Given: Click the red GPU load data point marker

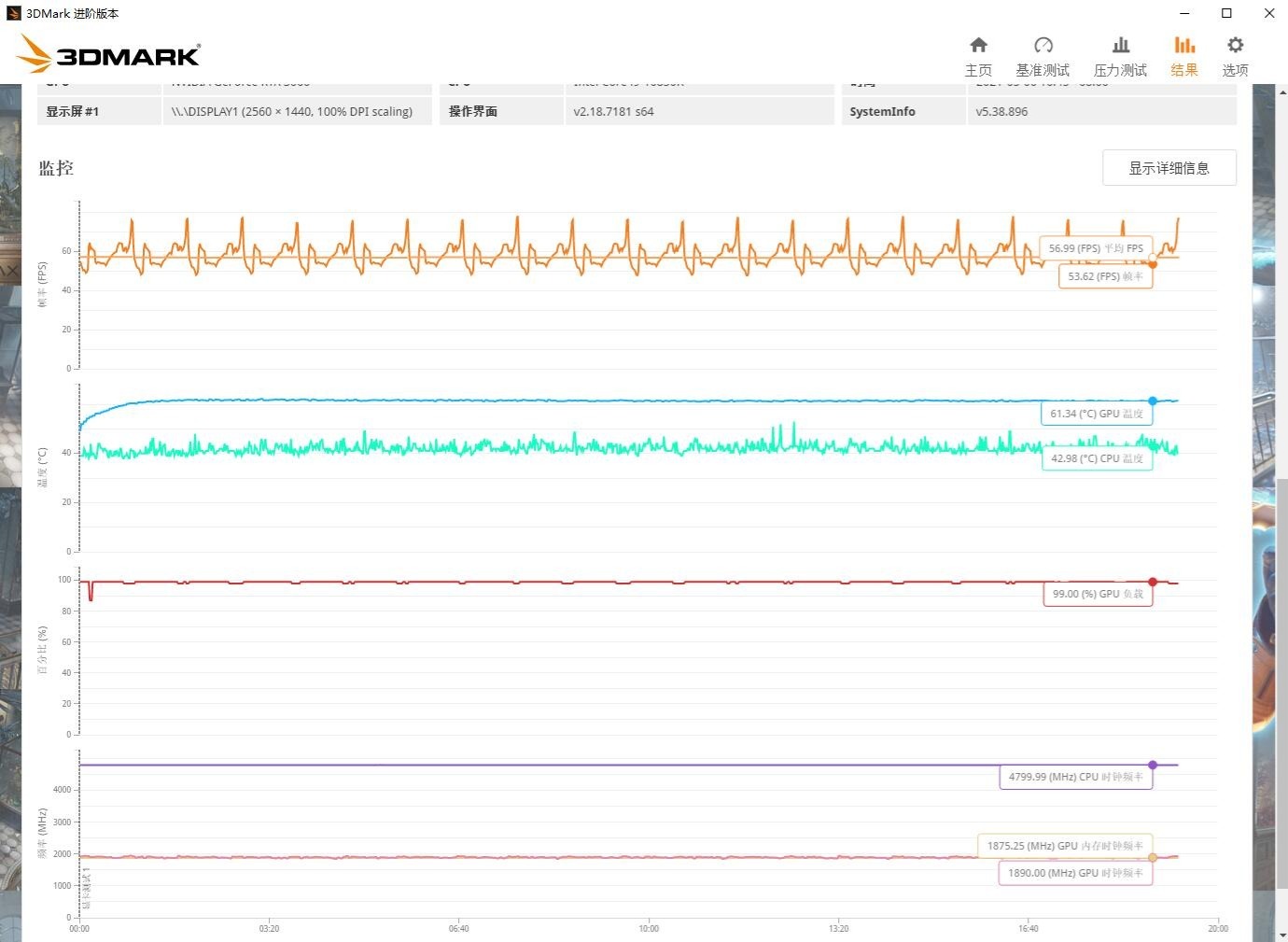Looking at the screenshot, I should (x=1153, y=582).
